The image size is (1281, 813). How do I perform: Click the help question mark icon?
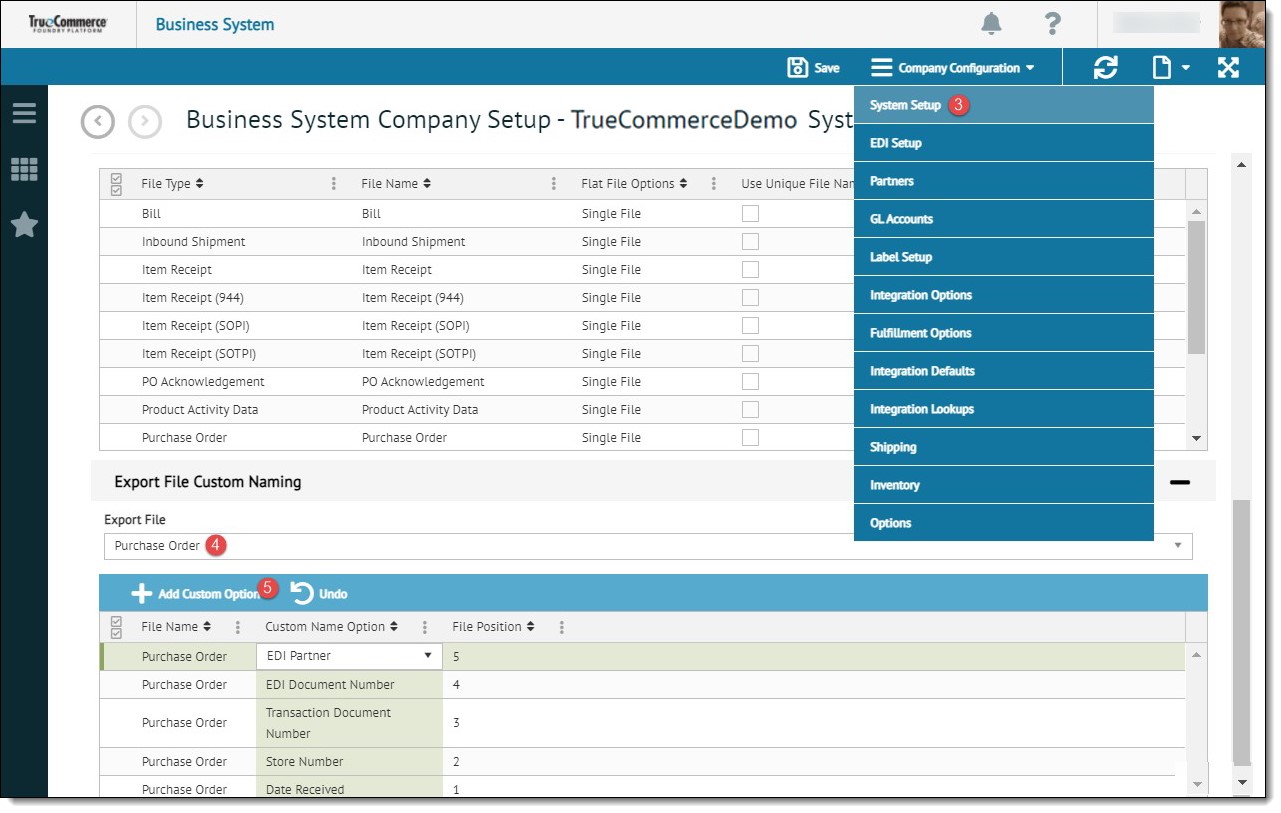pyautogui.click(x=1052, y=23)
